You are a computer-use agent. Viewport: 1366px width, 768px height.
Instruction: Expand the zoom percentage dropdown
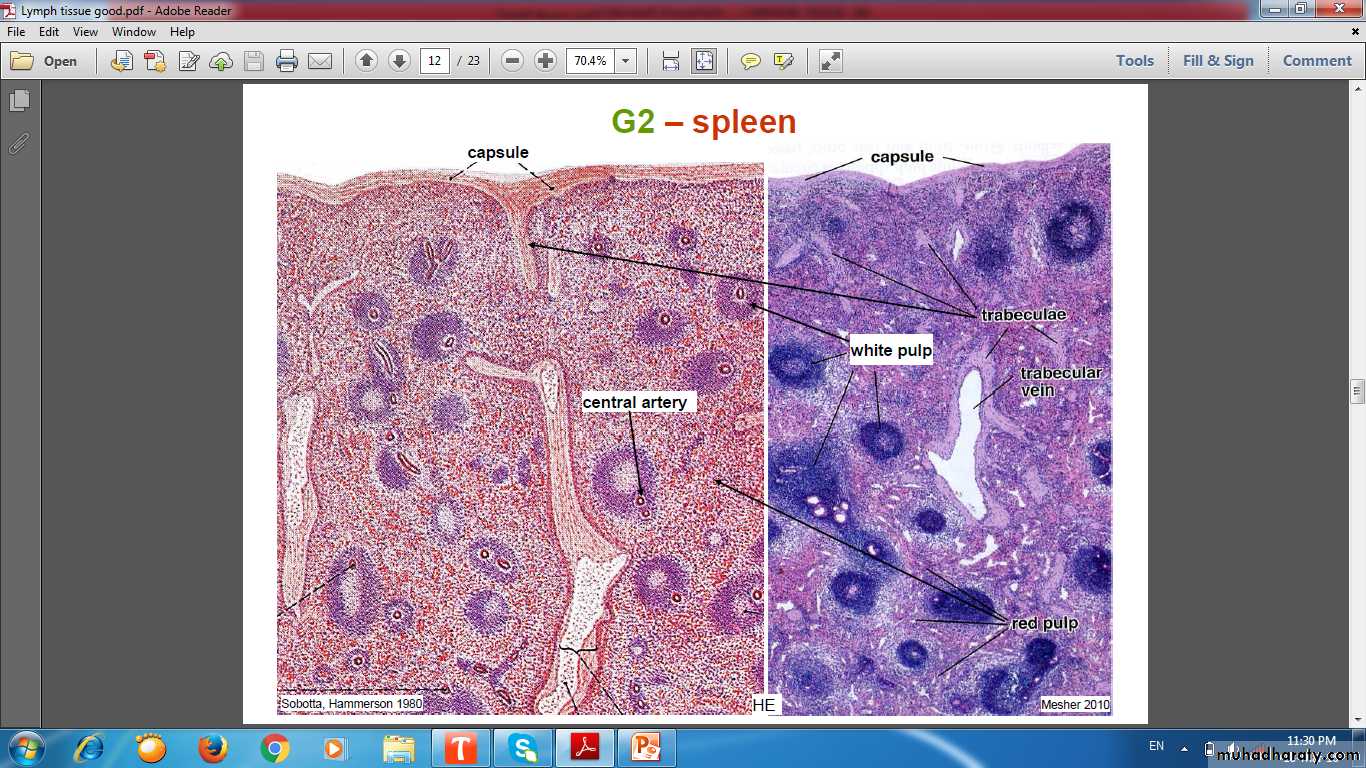pos(626,61)
